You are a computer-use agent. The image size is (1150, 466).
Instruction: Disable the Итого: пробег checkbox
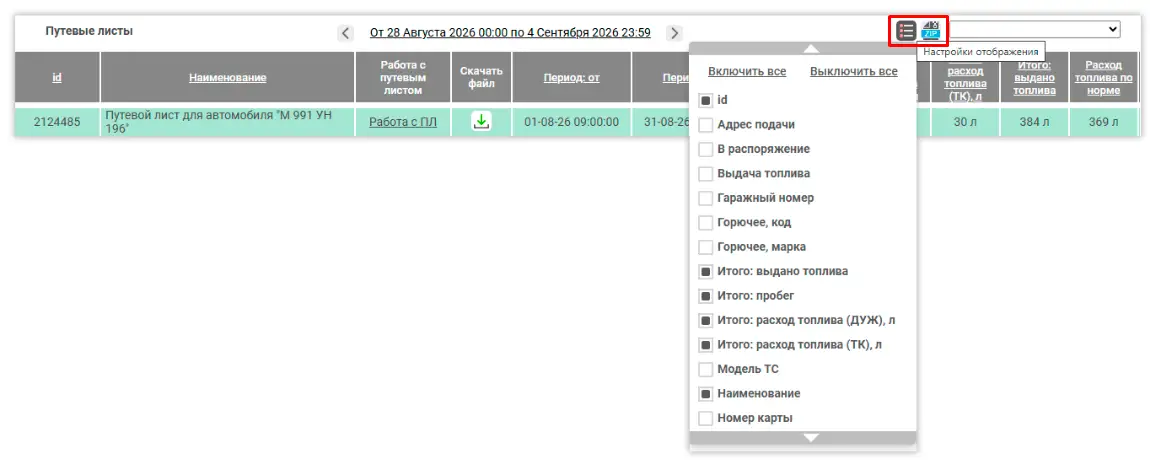[x=706, y=296]
